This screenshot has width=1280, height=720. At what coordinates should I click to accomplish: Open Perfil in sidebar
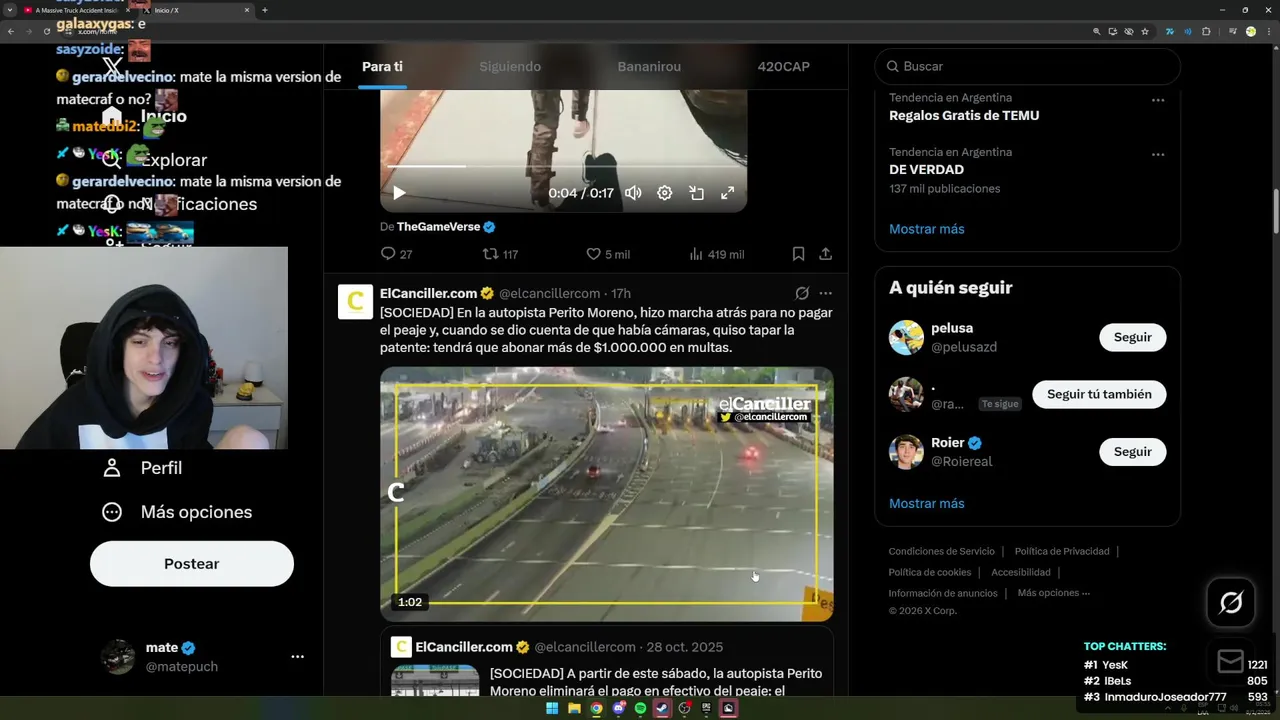tap(143, 468)
